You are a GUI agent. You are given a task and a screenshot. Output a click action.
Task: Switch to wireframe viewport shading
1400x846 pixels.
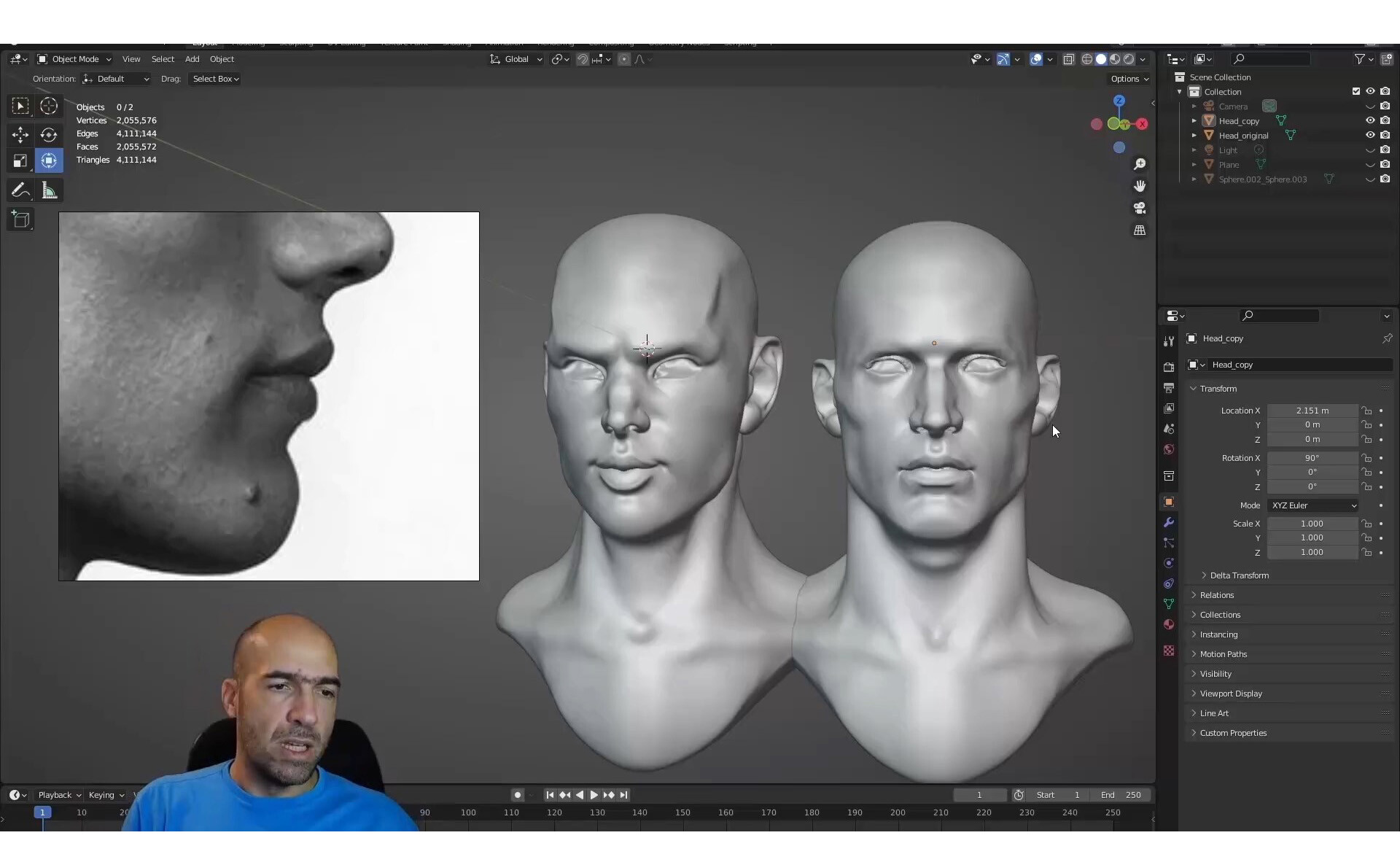coord(1087,59)
